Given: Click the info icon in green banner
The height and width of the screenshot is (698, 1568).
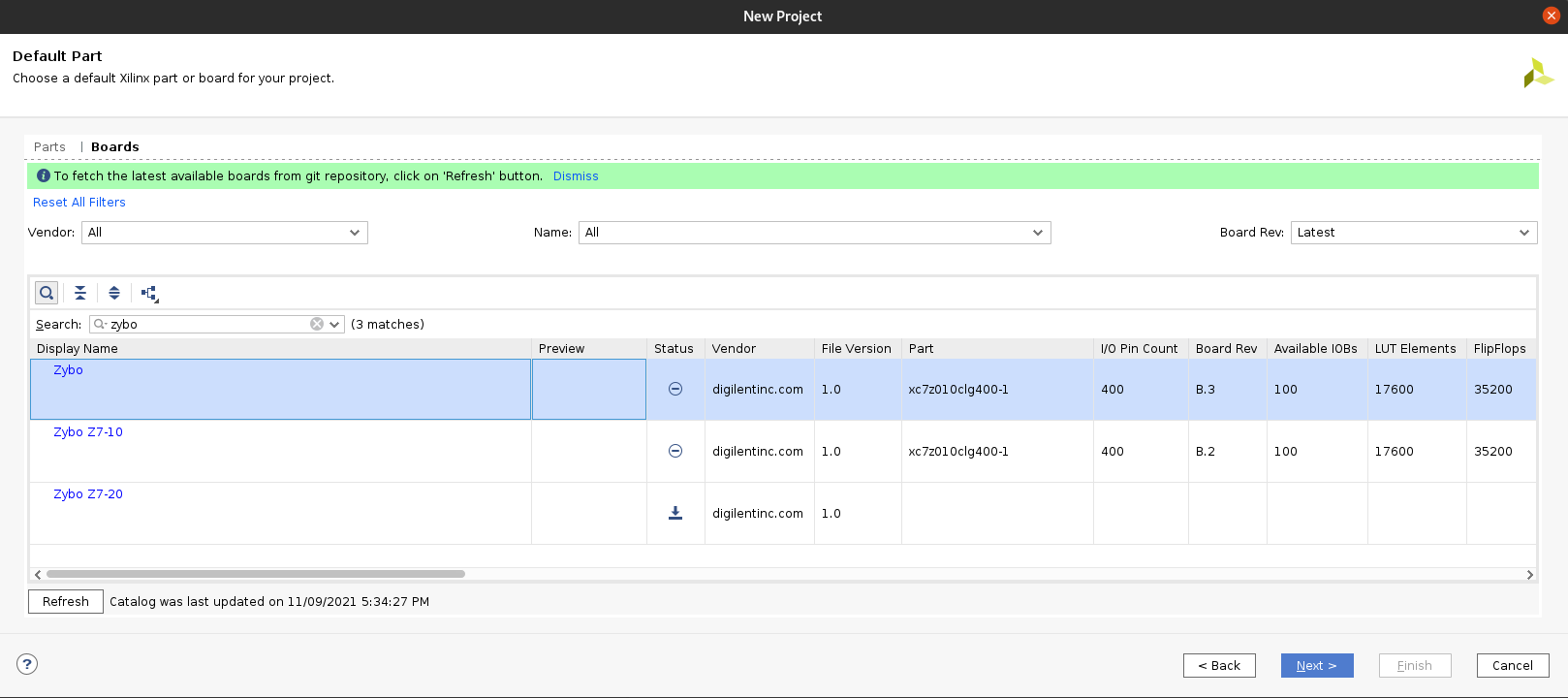Looking at the screenshot, I should [43, 175].
